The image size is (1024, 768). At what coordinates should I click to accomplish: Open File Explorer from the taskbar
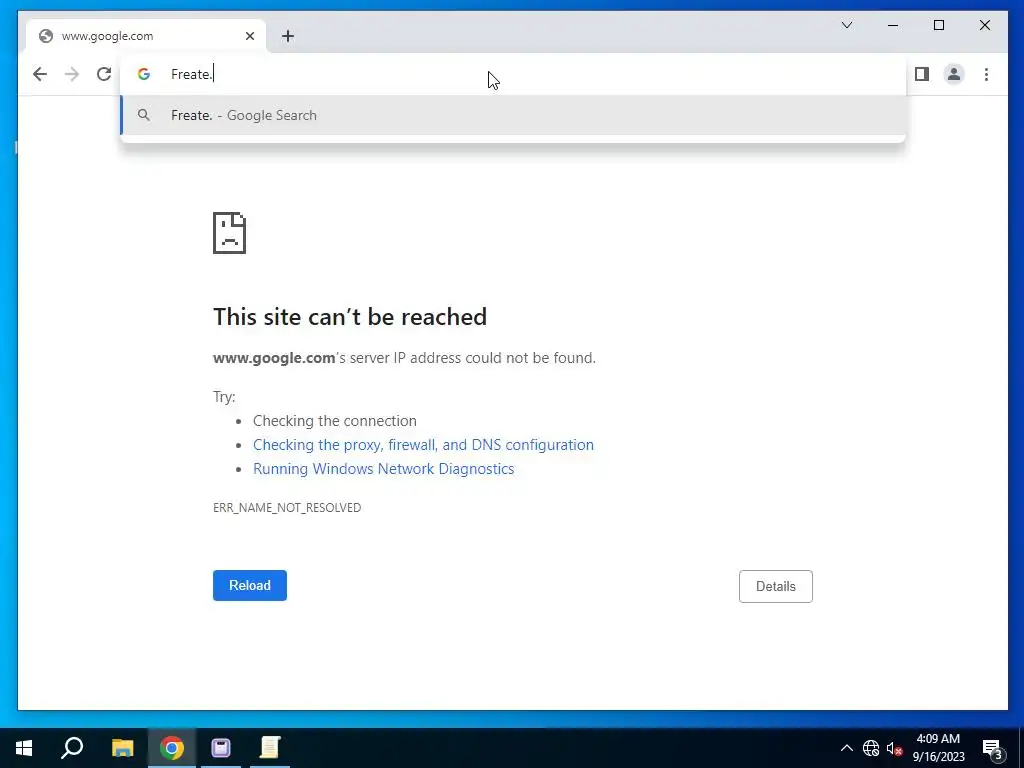click(x=122, y=748)
